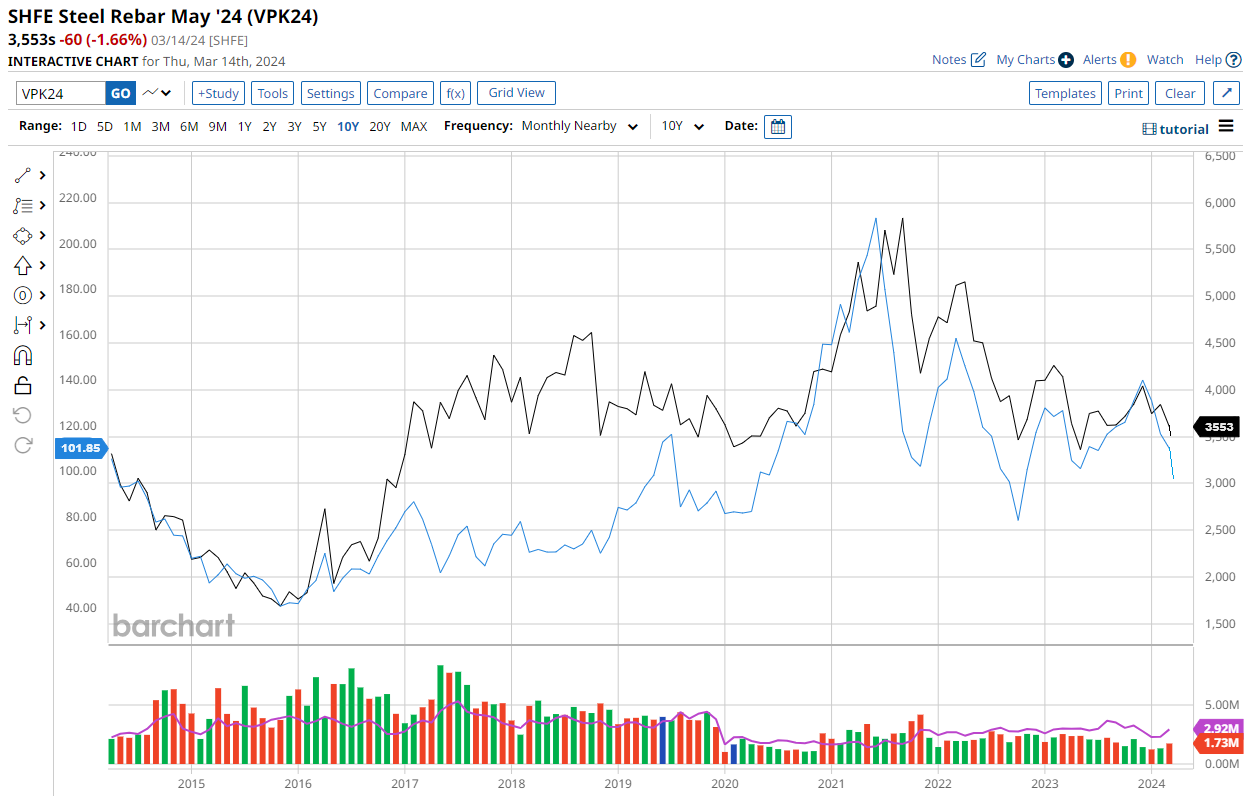This screenshot has height=803, width=1255.
Task: Open the chart type line-style dropdown
Action: pyautogui.click(x=157, y=93)
